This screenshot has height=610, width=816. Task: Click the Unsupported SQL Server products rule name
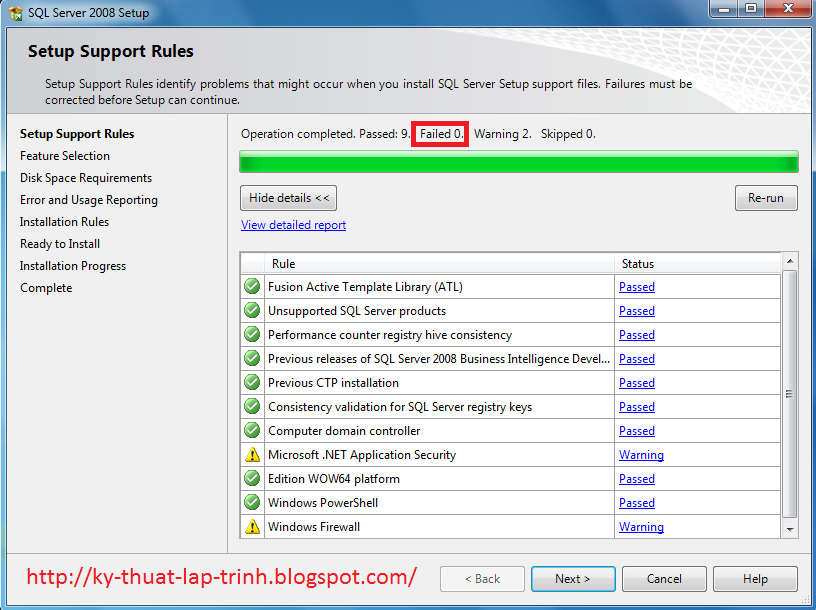coord(357,311)
